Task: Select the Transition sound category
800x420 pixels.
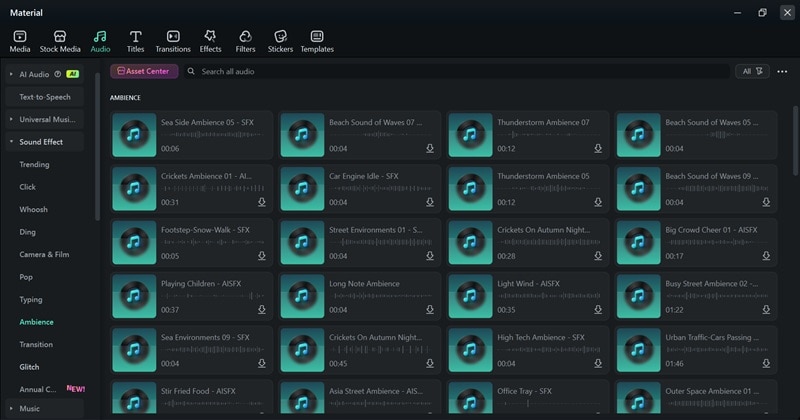Action: tap(36, 344)
